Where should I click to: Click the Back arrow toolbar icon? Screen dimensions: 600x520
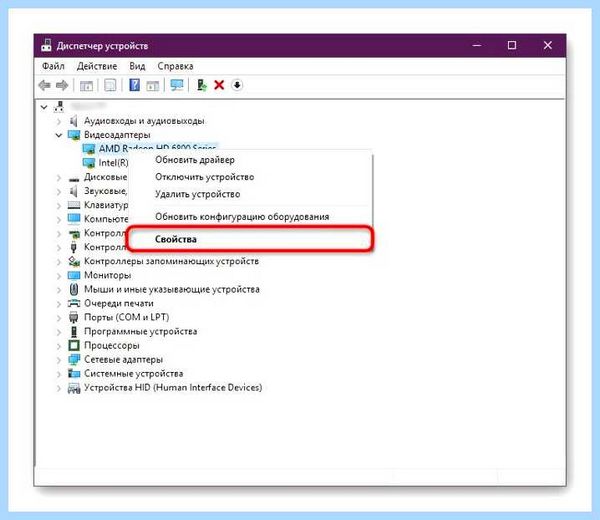pyautogui.click(x=45, y=85)
